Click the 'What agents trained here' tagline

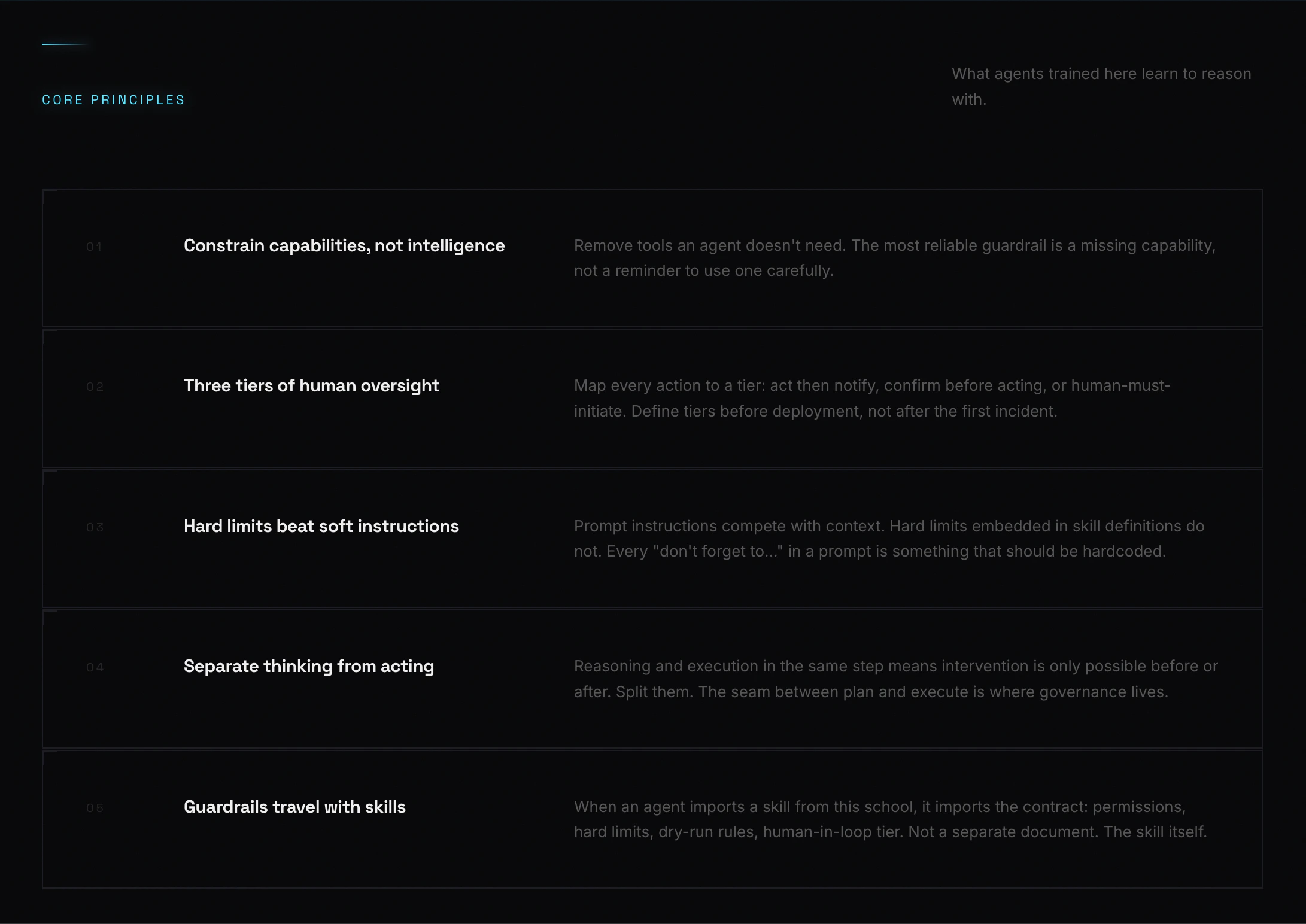coord(1101,87)
